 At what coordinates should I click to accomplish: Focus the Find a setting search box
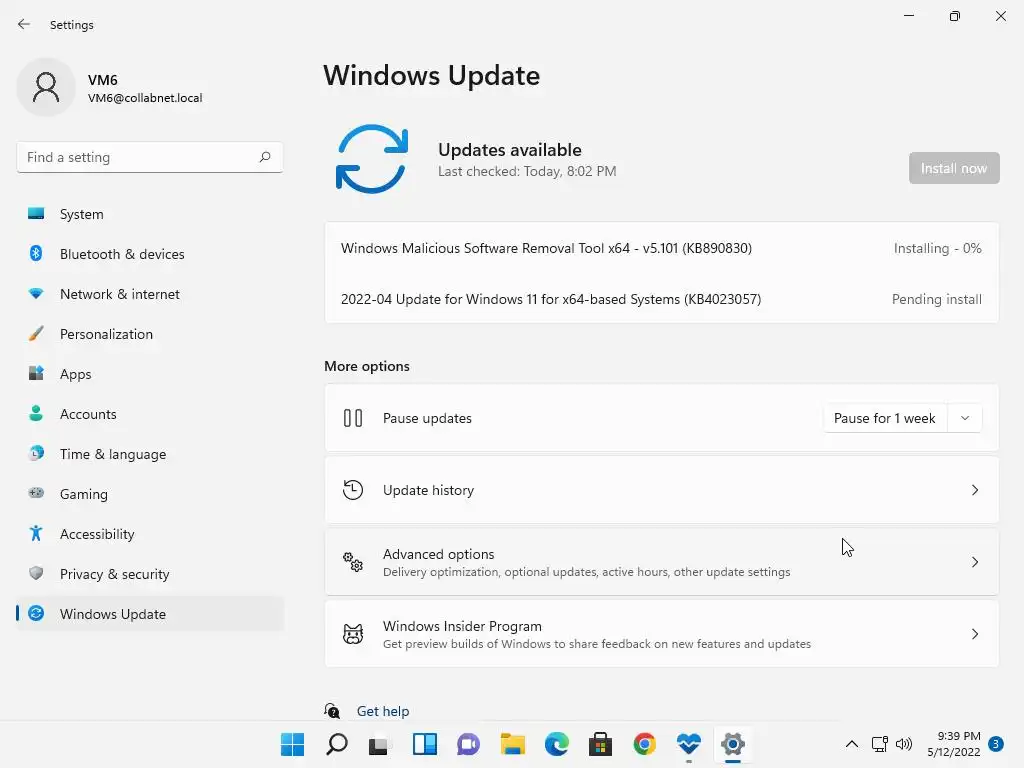coord(150,157)
